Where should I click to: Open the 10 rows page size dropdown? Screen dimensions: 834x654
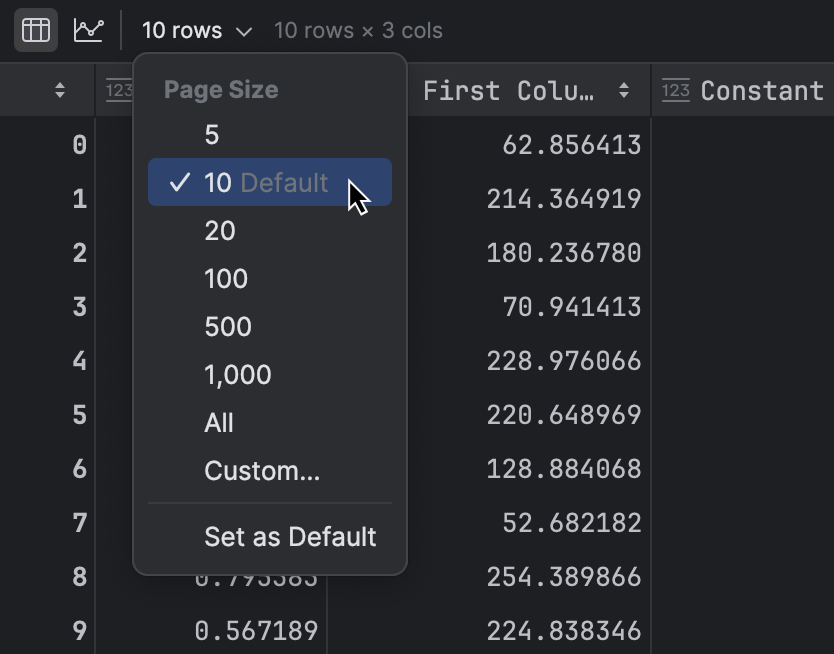[x=196, y=30]
